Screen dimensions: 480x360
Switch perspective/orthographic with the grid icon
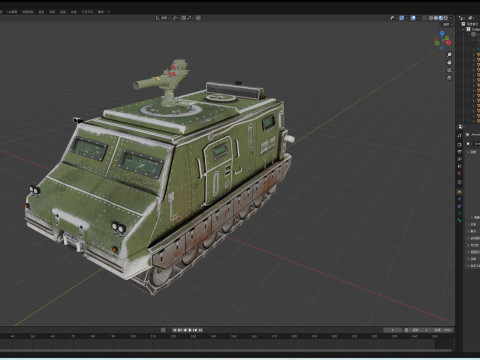(449, 78)
